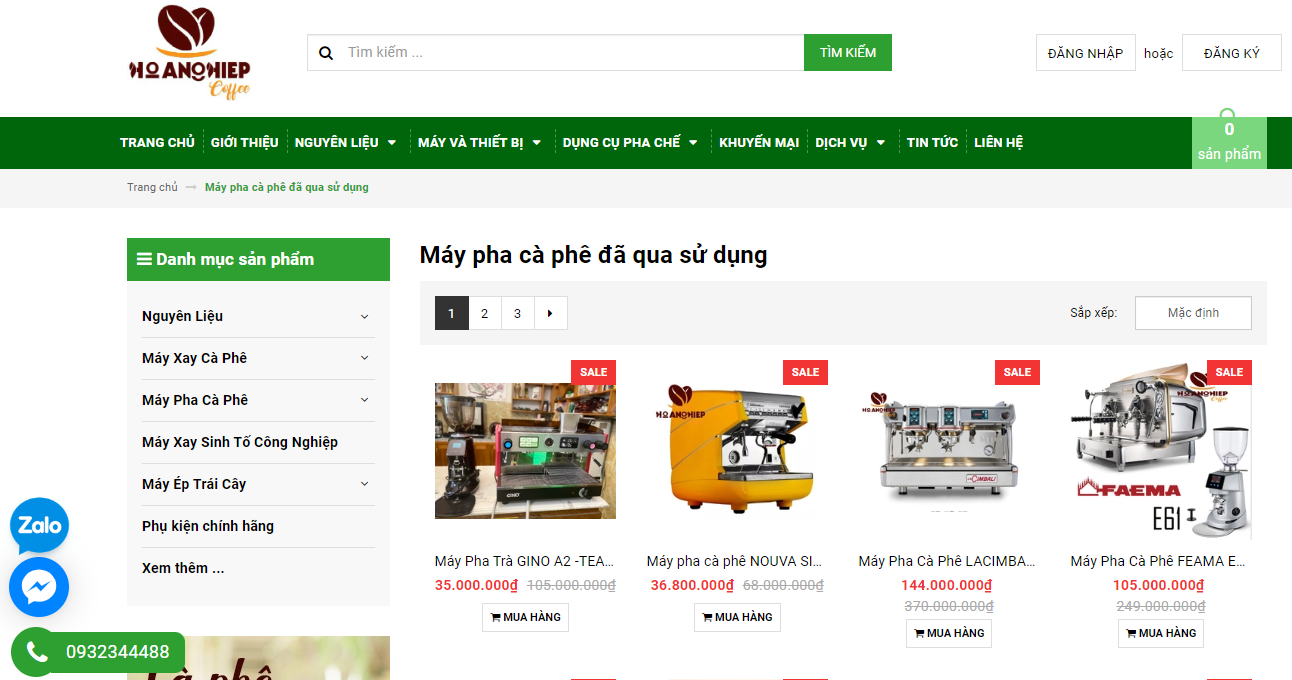Select the TIN TỨC menu item

(x=931, y=142)
